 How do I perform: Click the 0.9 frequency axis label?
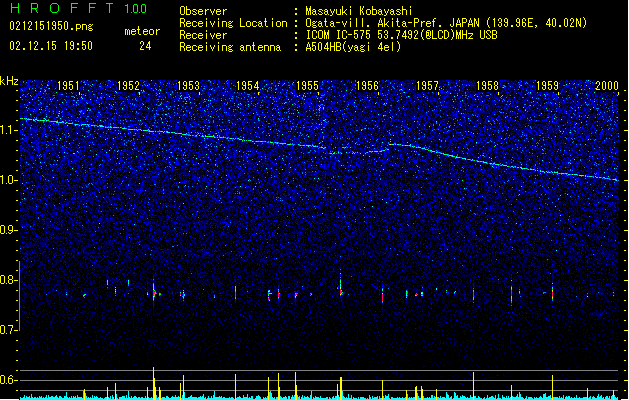8,230
